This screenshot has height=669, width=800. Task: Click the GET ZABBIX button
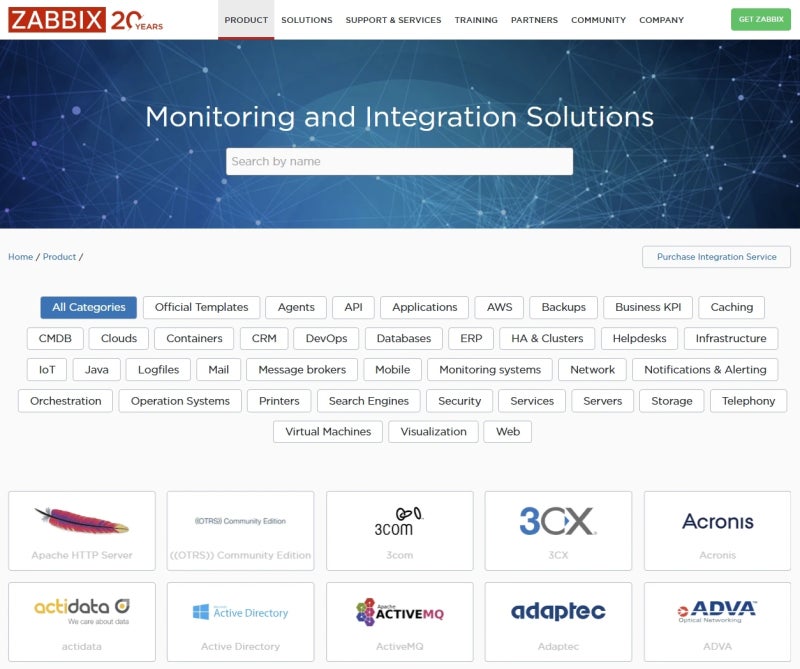tap(761, 19)
